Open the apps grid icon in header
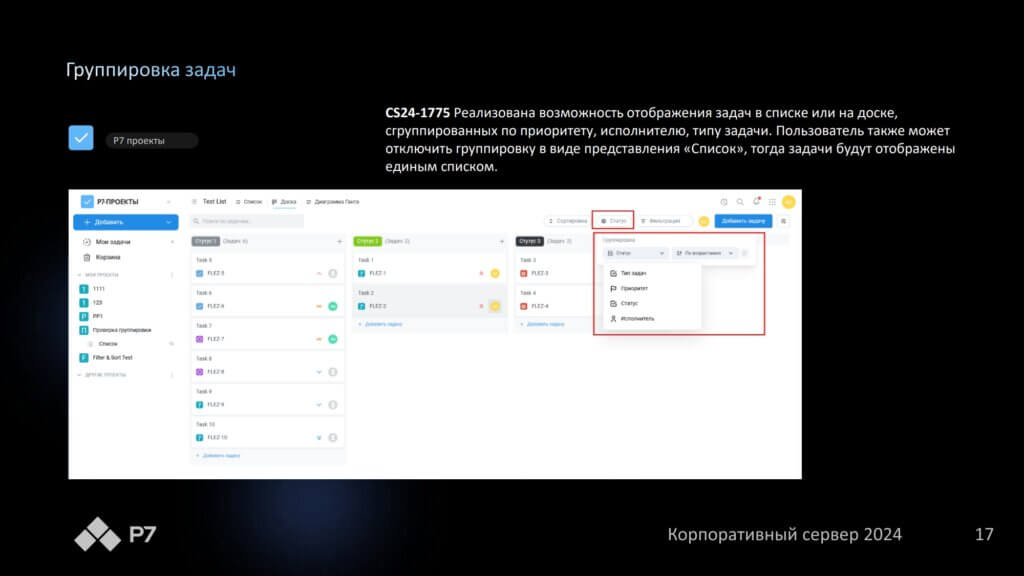This screenshot has width=1024, height=576. [x=772, y=201]
